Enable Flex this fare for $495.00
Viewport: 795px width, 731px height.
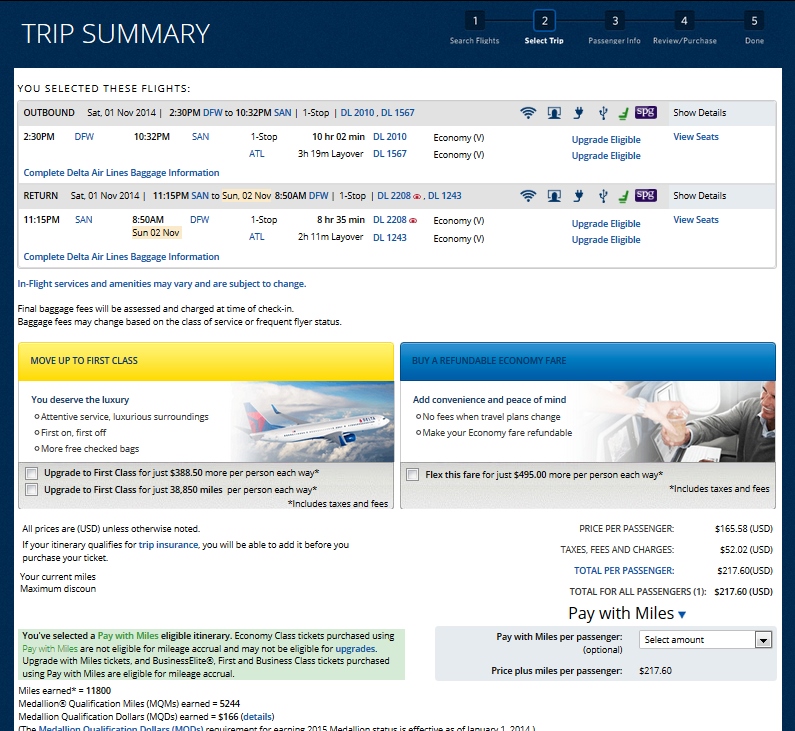point(413,474)
